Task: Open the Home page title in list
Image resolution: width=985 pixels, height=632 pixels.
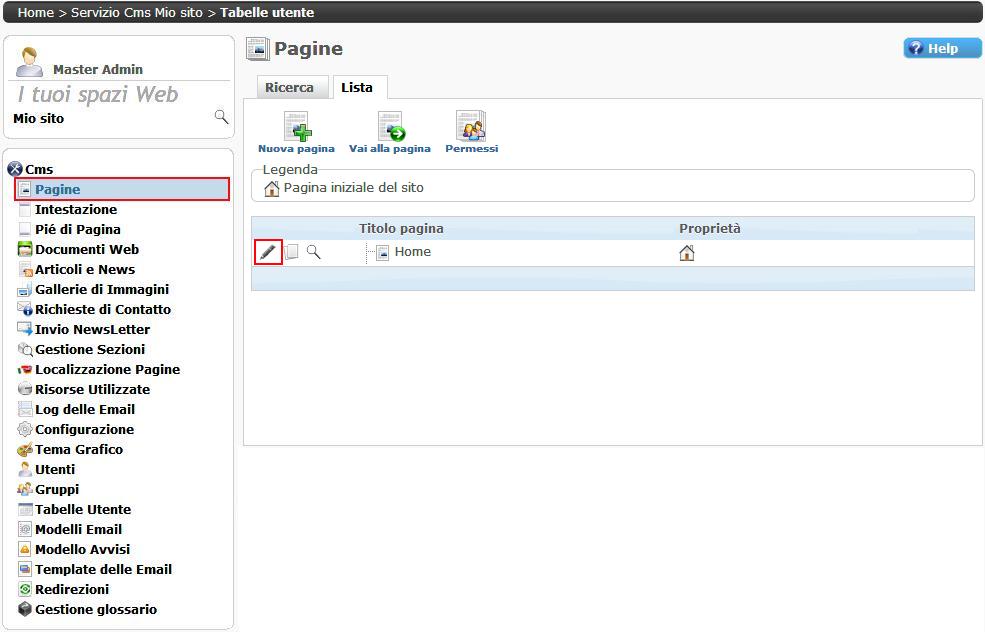Action: [x=412, y=252]
